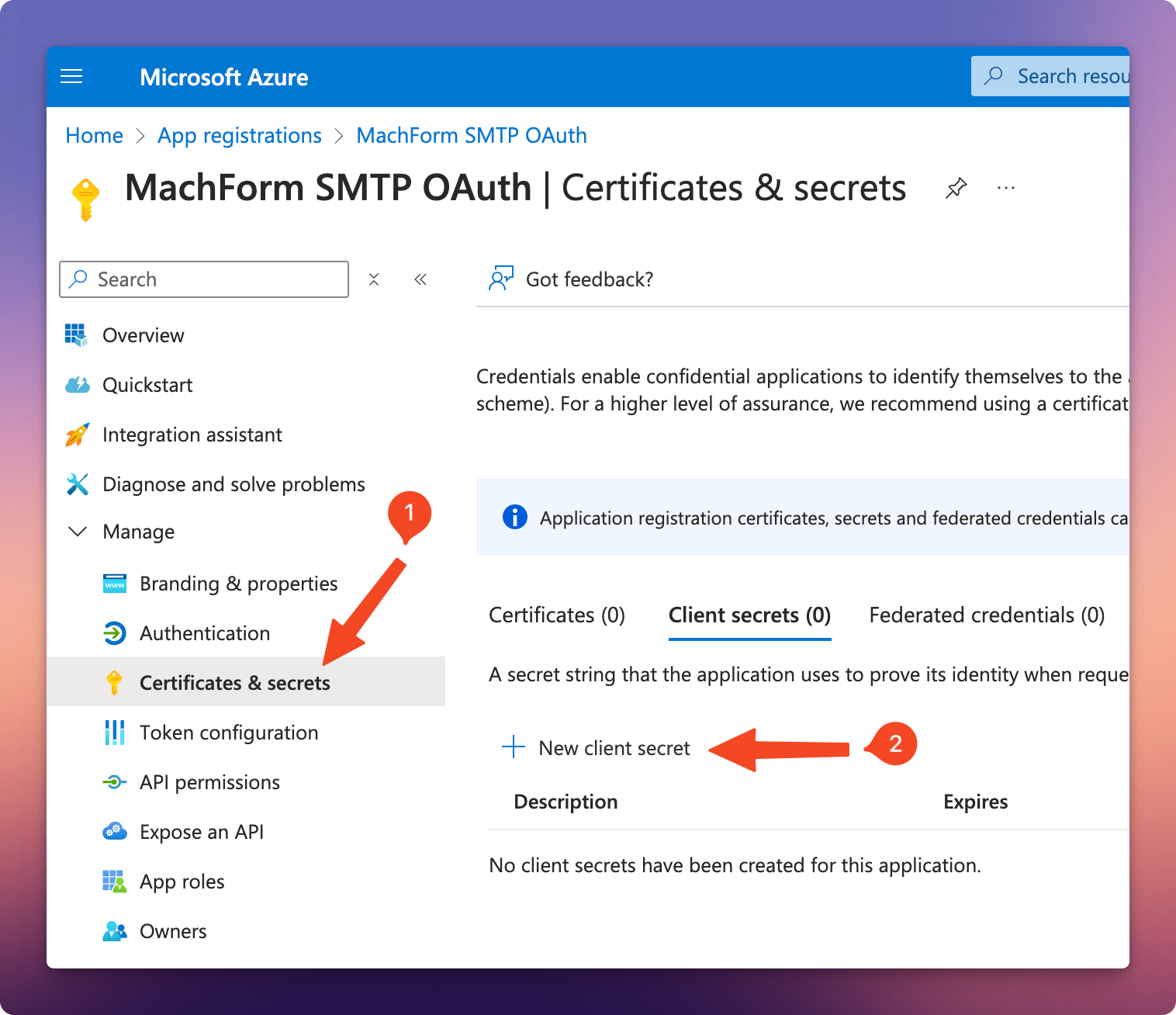Click the blue info icon in the banner

(515, 517)
